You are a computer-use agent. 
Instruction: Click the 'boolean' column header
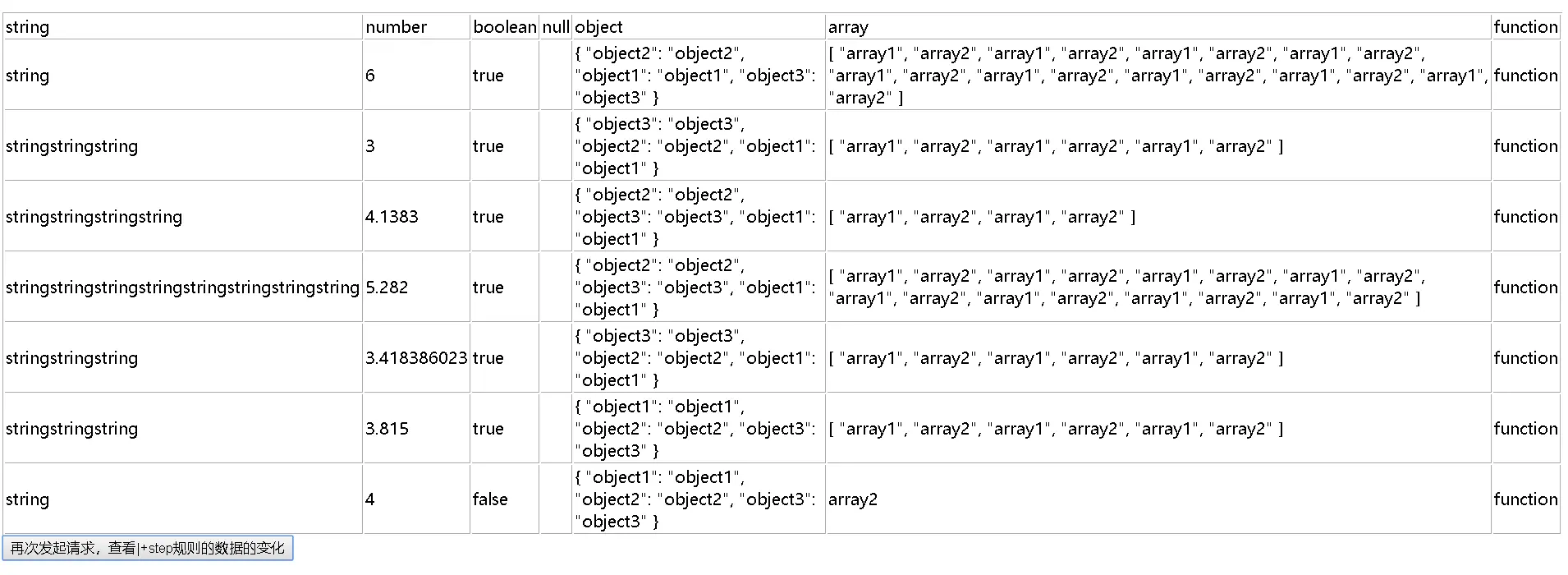coord(504,26)
